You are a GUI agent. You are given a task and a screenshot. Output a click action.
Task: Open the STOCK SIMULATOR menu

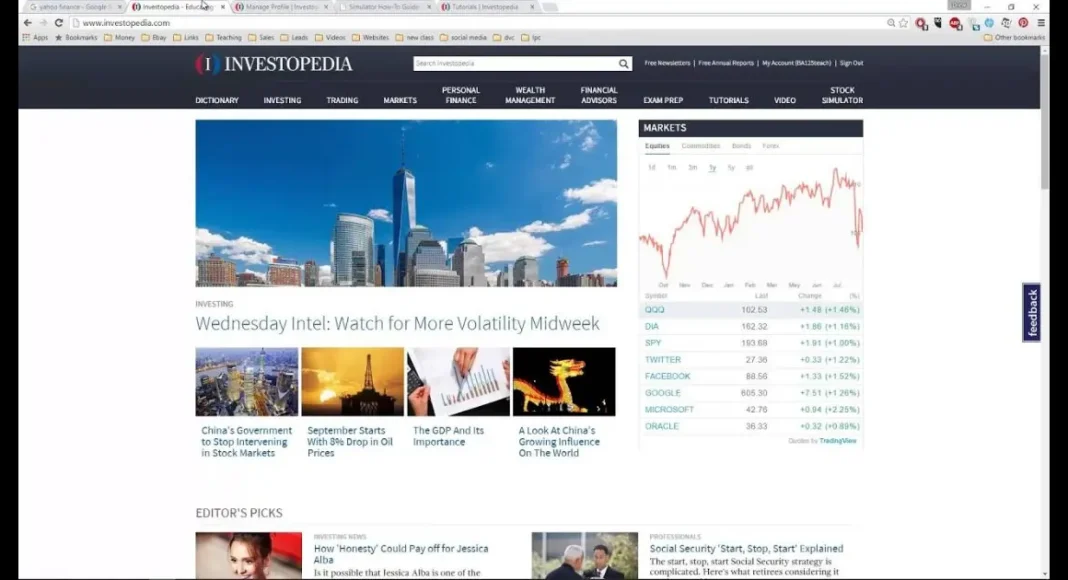click(x=842, y=95)
